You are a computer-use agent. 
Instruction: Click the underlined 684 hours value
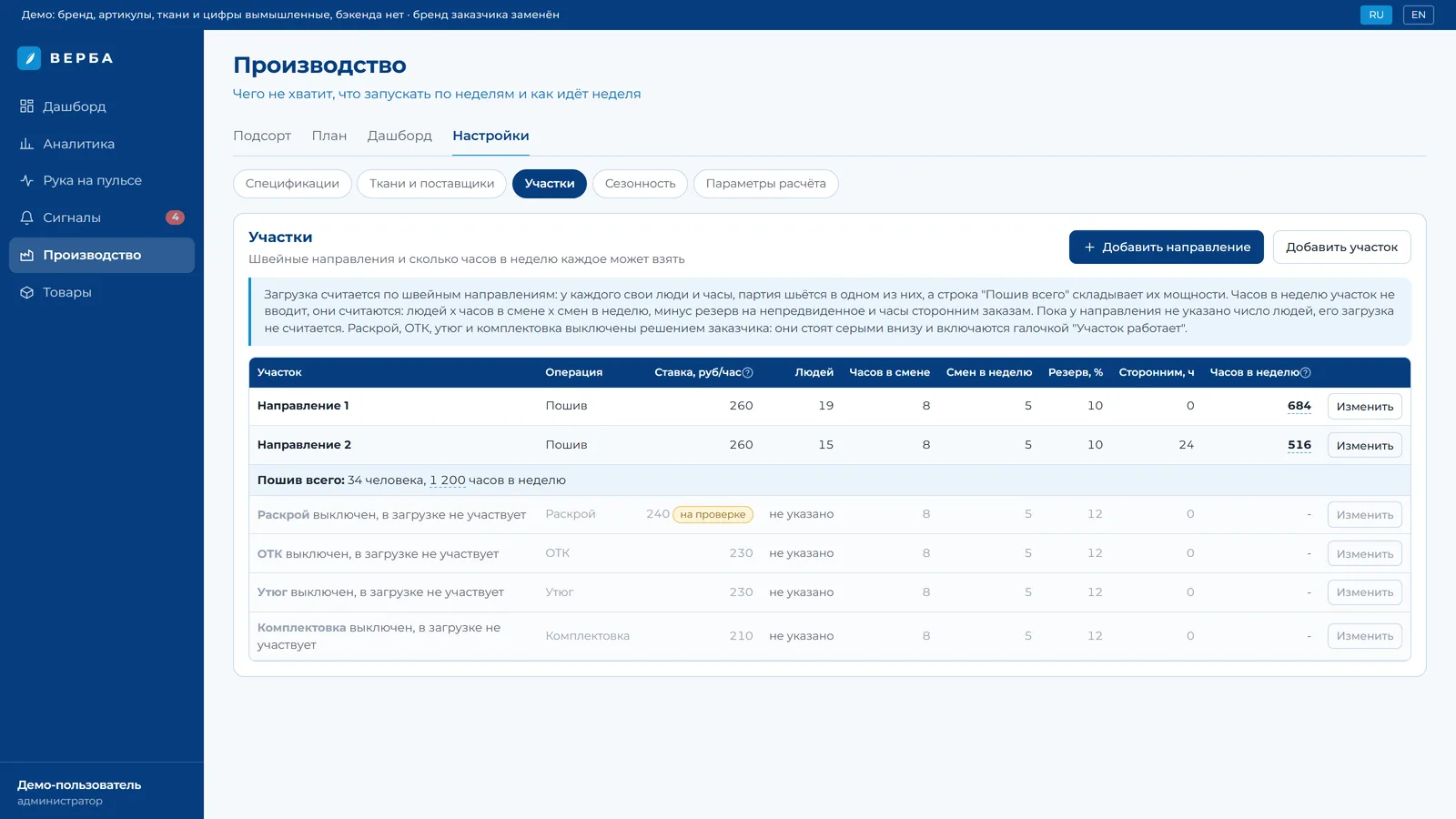click(x=1299, y=406)
